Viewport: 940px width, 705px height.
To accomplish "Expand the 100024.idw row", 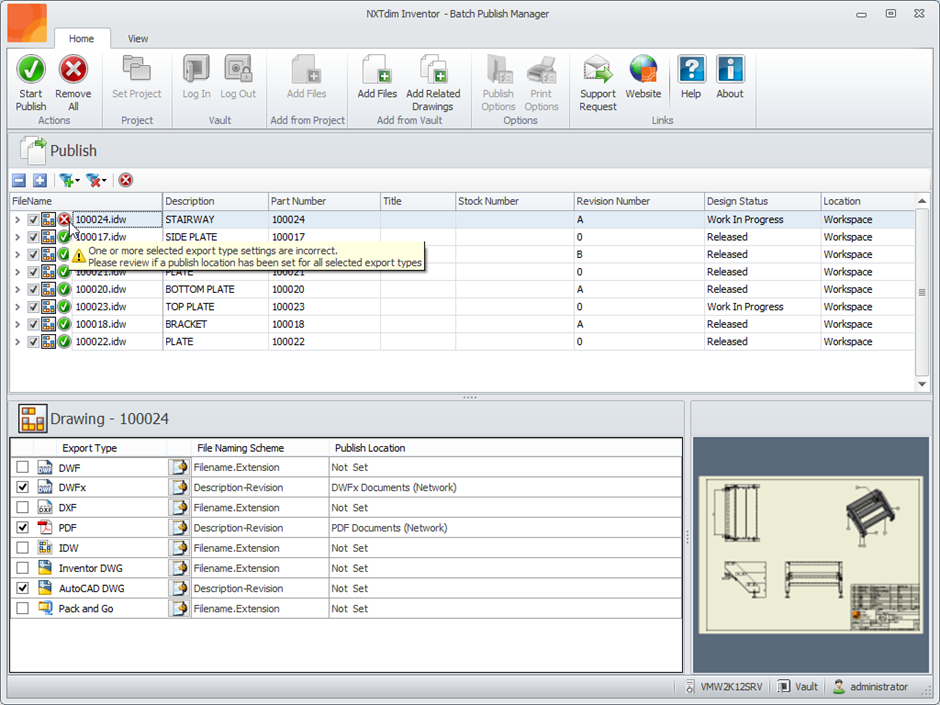I will pyautogui.click(x=17, y=220).
